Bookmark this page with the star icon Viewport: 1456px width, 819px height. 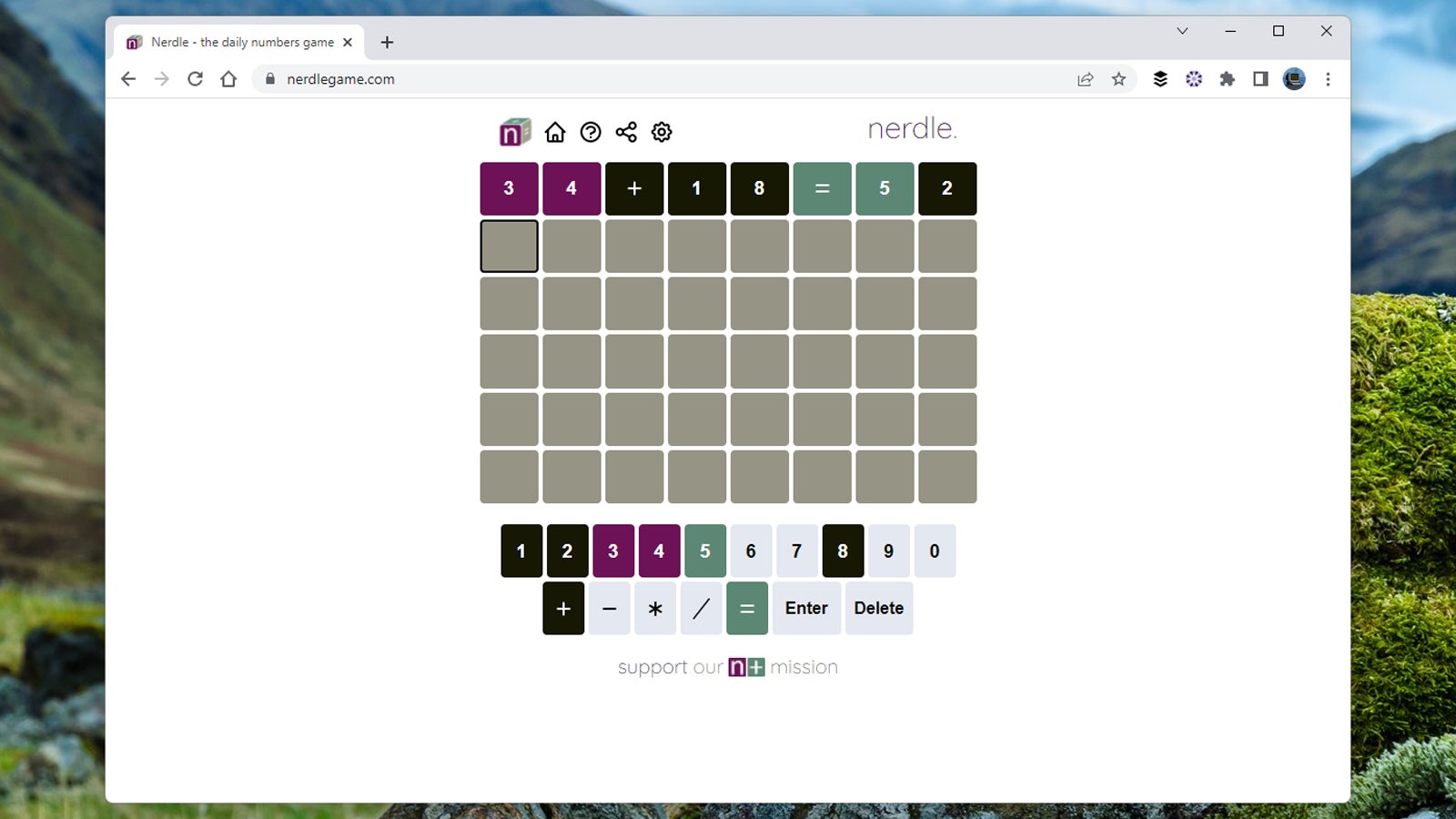coord(1118,79)
